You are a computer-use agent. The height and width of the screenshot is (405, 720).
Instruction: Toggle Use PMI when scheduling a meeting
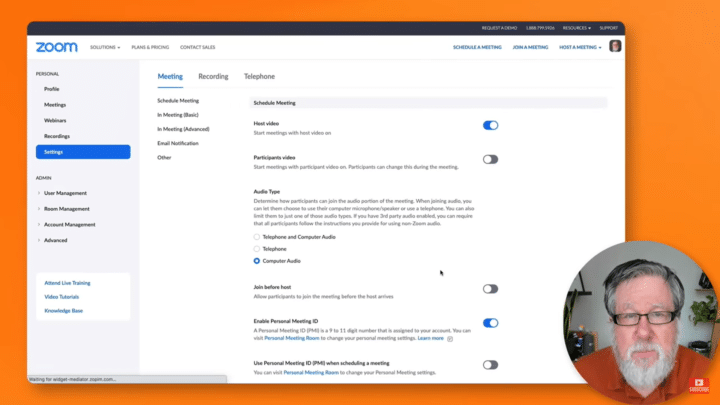click(490, 365)
